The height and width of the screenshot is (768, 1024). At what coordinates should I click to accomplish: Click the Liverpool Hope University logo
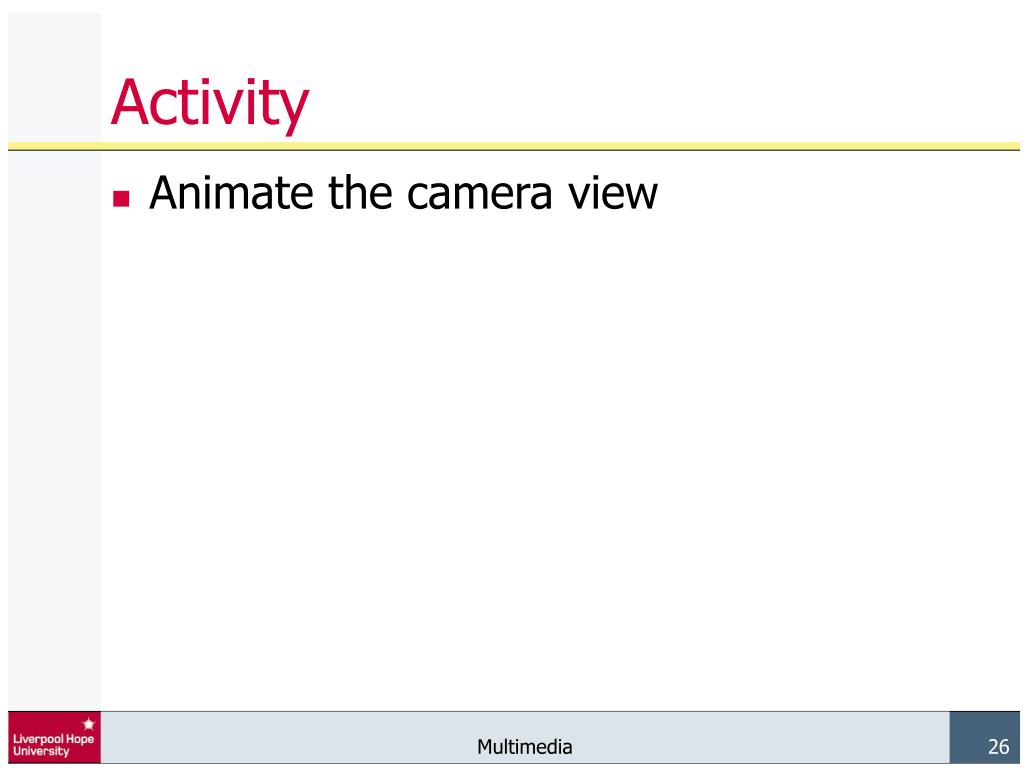coord(54,737)
